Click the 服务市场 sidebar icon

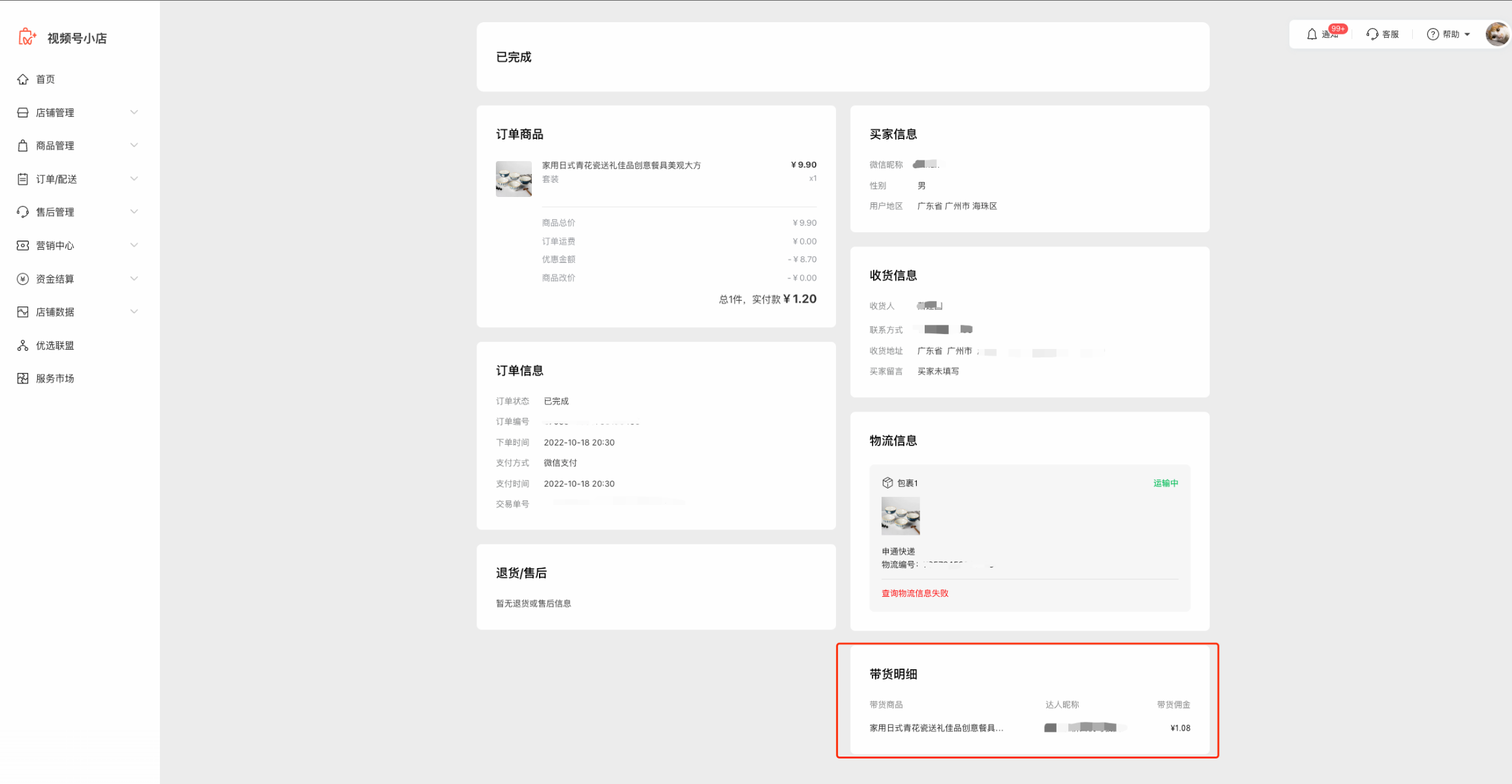click(23, 378)
